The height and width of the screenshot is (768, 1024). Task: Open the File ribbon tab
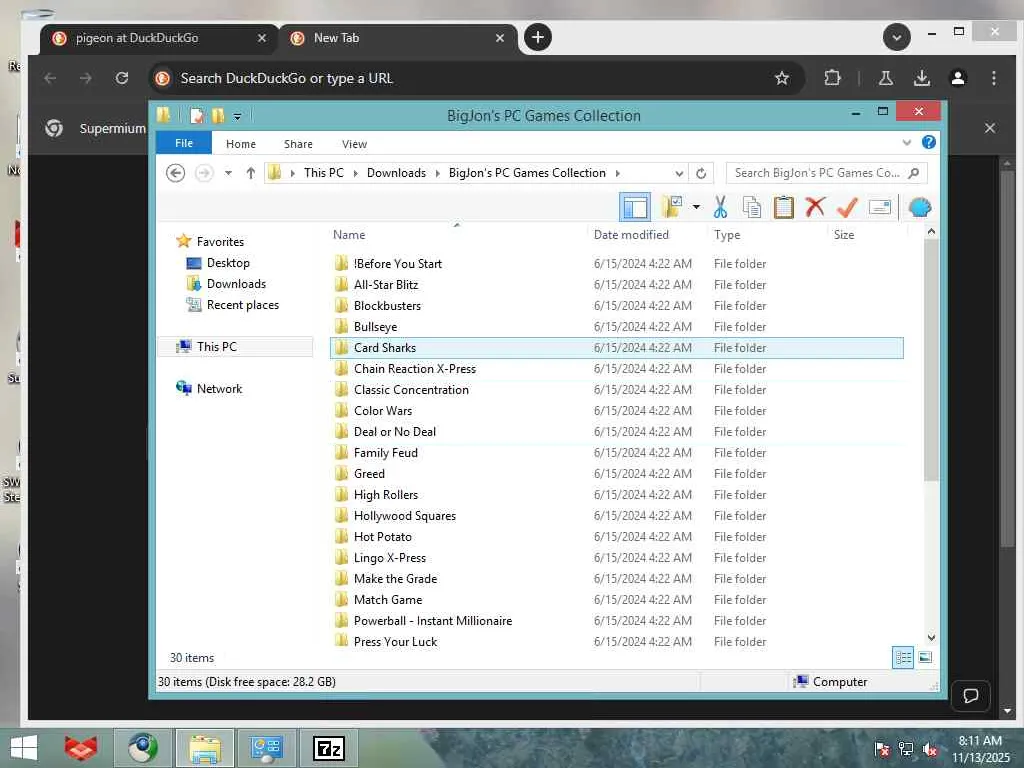[x=184, y=143]
